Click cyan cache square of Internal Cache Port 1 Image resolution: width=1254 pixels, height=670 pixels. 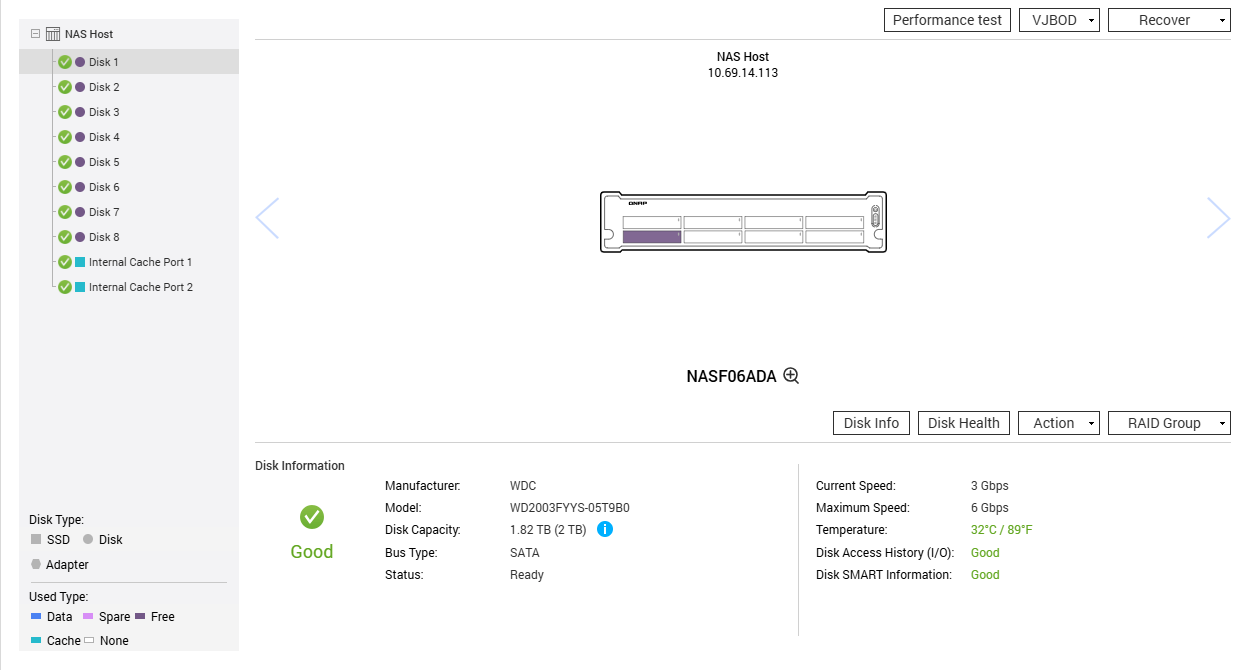[80, 262]
